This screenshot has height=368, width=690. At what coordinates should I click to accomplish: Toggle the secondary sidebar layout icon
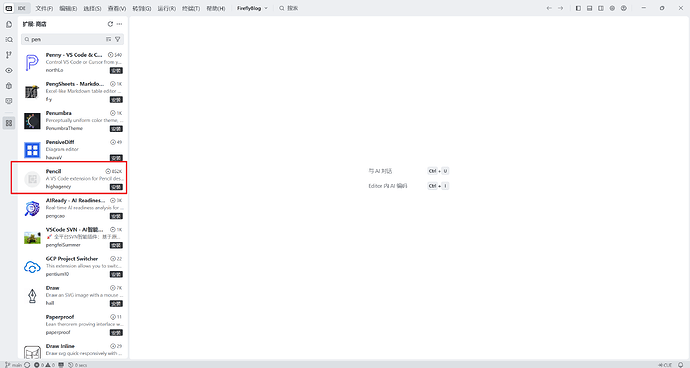point(601,8)
